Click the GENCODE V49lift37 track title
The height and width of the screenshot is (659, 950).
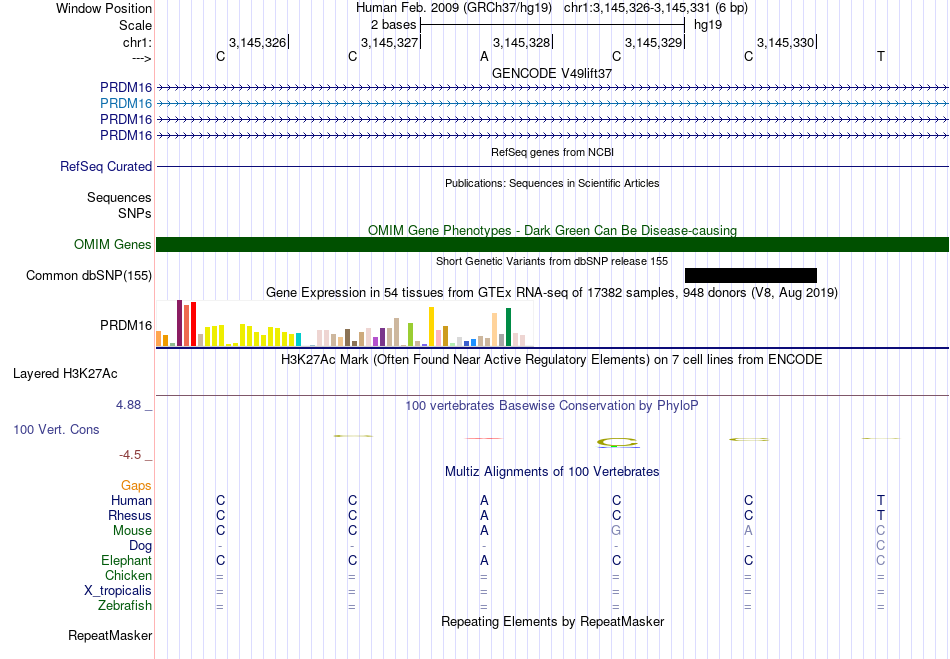tap(552, 73)
